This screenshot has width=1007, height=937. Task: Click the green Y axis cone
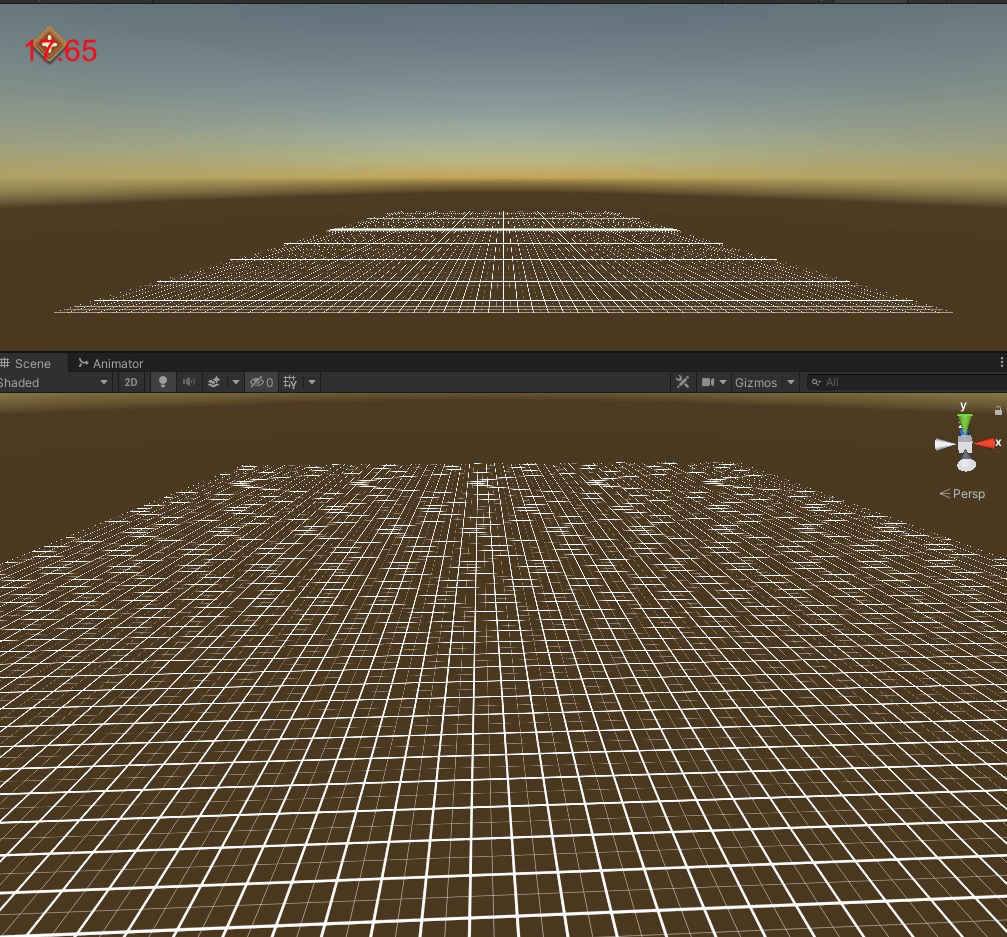point(965,423)
